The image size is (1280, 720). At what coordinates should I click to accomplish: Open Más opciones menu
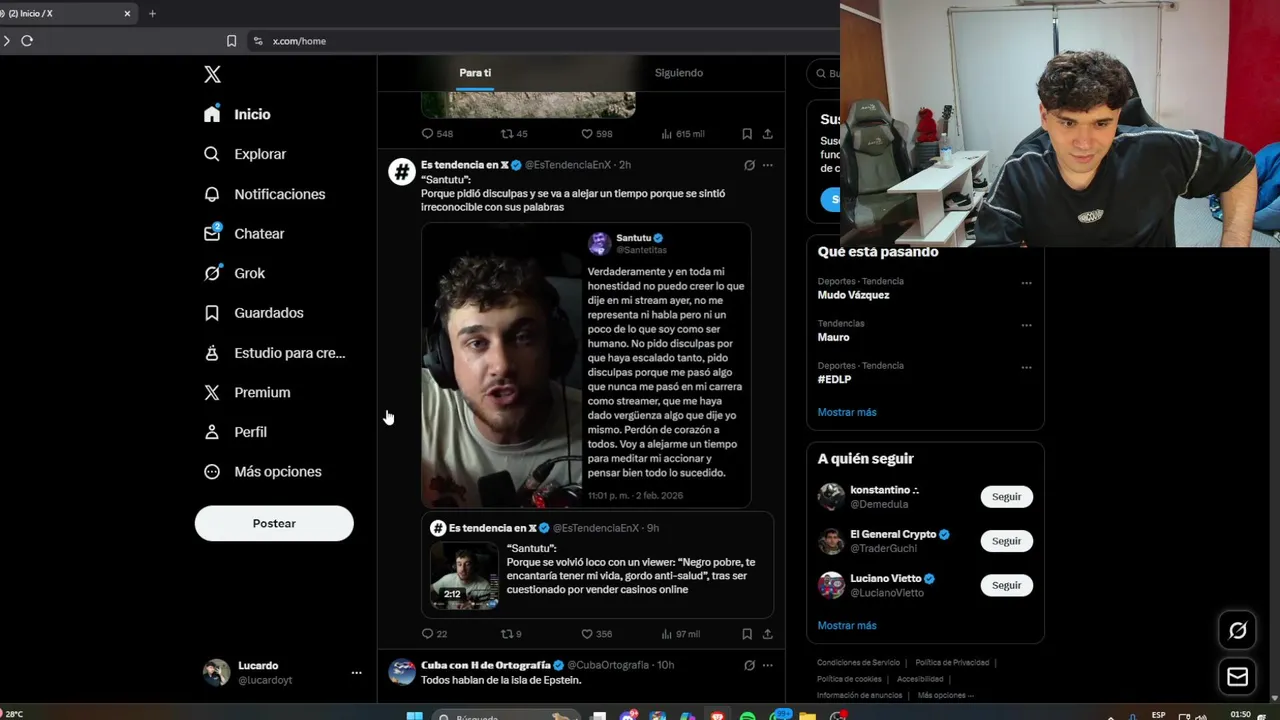[262, 471]
